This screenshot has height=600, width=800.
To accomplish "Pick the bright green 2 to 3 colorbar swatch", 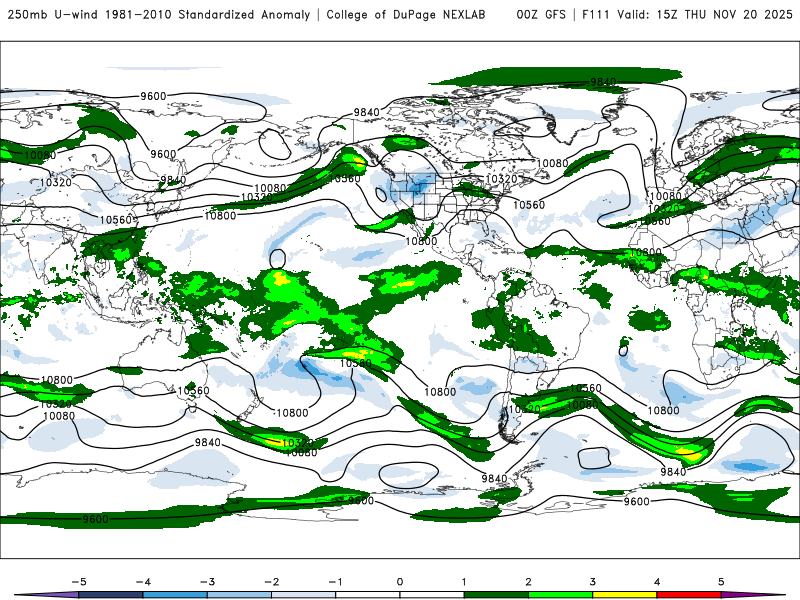I will [561, 595].
